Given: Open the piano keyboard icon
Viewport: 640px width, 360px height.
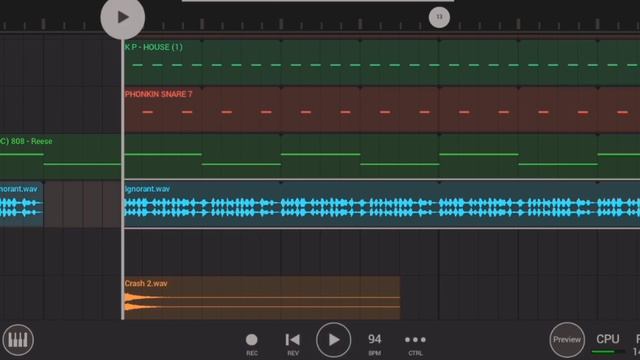Looking at the screenshot, I should (18, 340).
